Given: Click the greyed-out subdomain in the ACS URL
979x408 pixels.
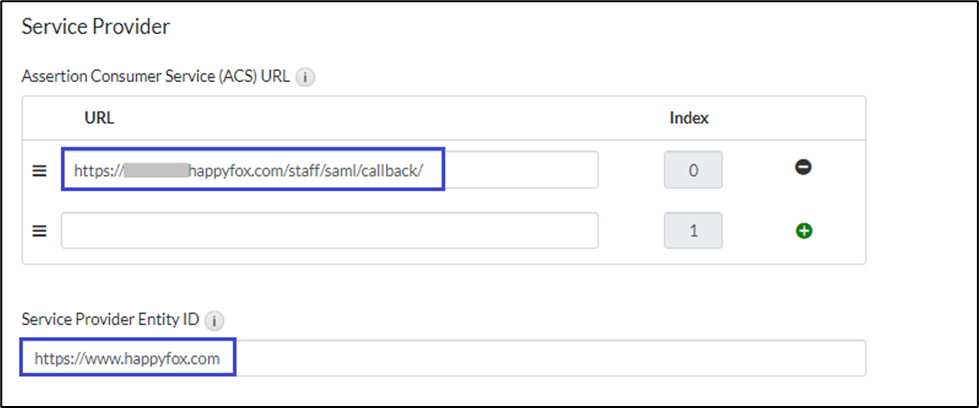Looking at the screenshot, I should [156, 171].
